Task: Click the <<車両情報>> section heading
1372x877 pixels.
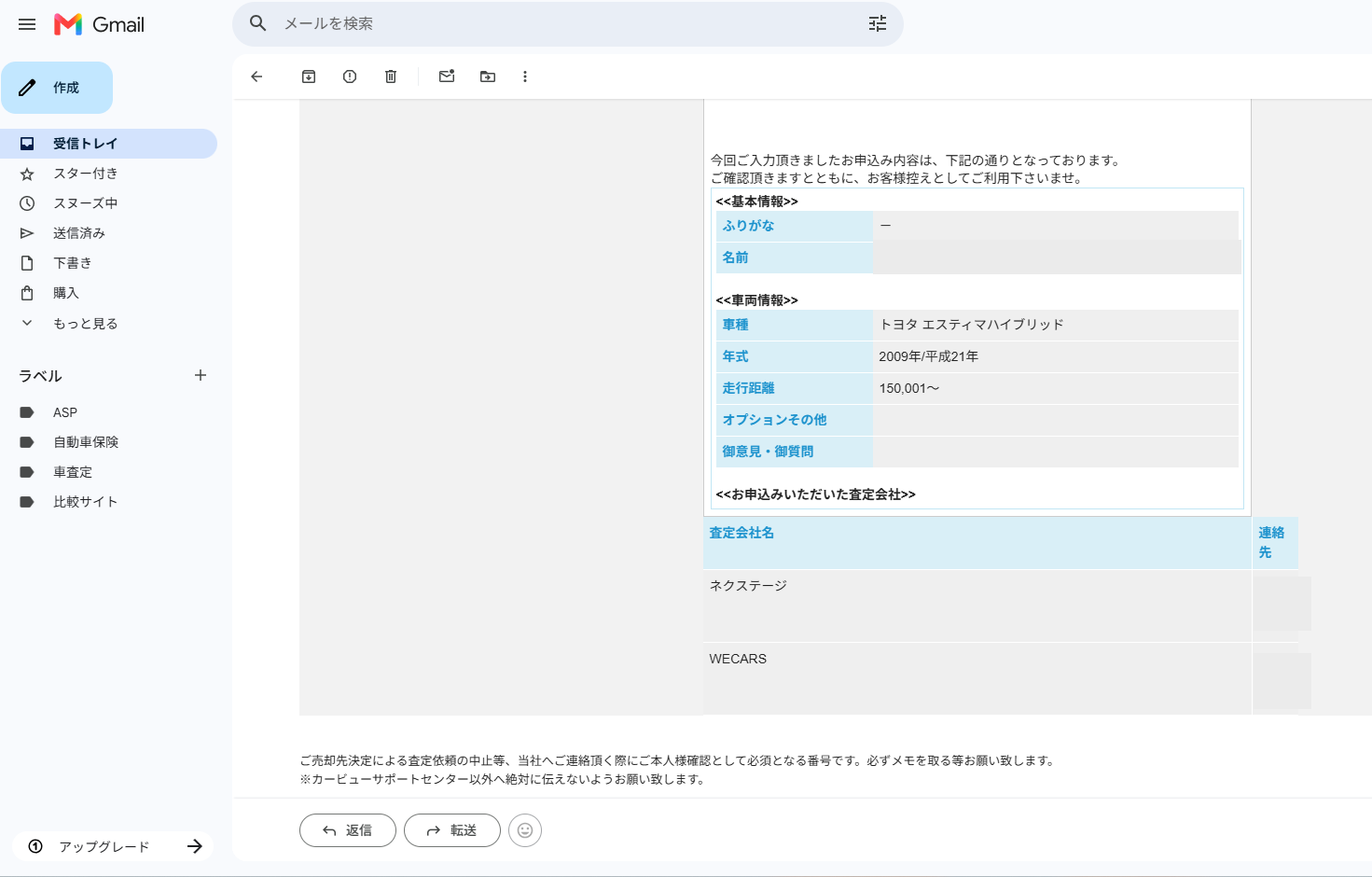Action: pos(756,300)
